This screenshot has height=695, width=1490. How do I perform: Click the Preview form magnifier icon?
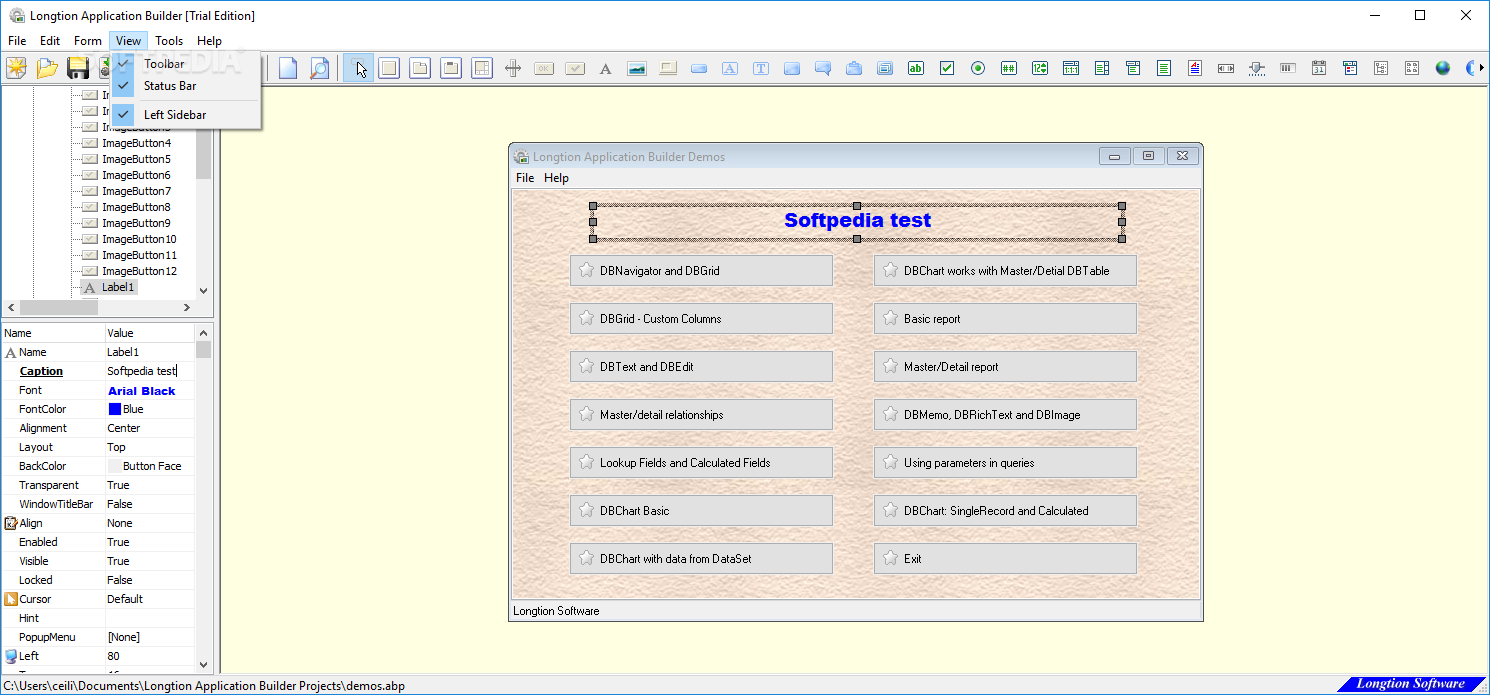[x=319, y=68]
